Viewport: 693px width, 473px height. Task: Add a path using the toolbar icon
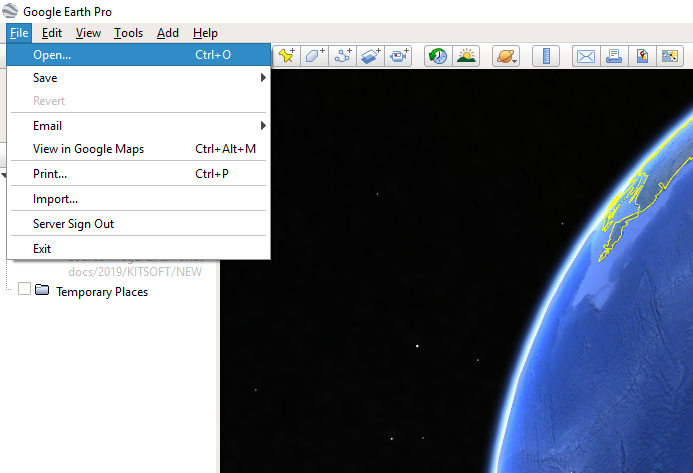[343, 56]
